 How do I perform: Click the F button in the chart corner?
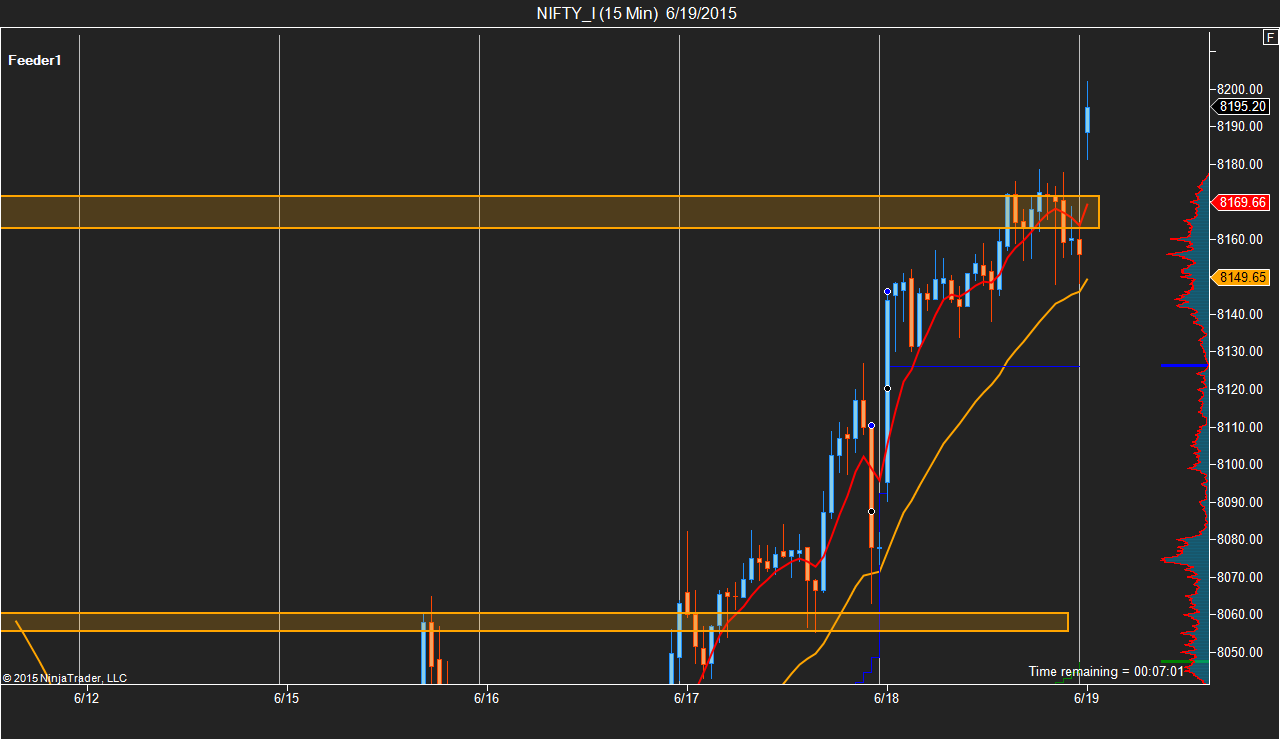[1270, 37]
